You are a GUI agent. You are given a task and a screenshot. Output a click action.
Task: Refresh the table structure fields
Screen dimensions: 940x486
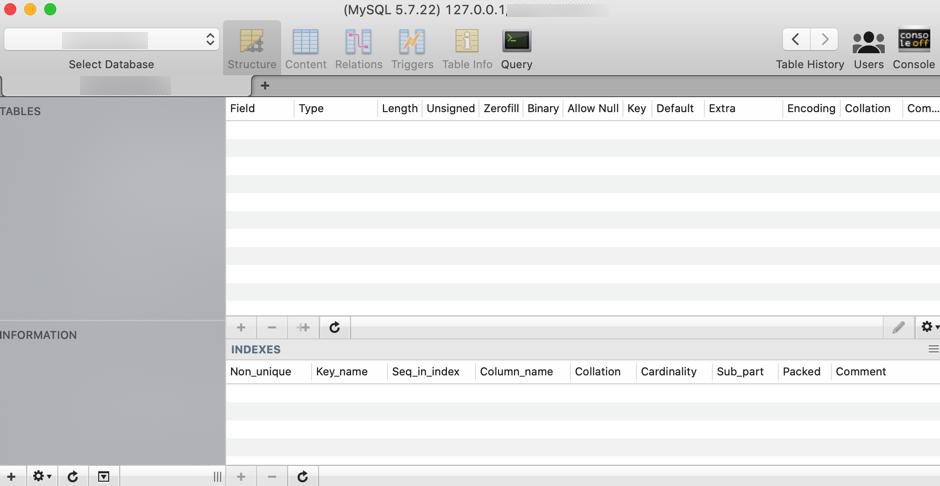click(335, 327)
